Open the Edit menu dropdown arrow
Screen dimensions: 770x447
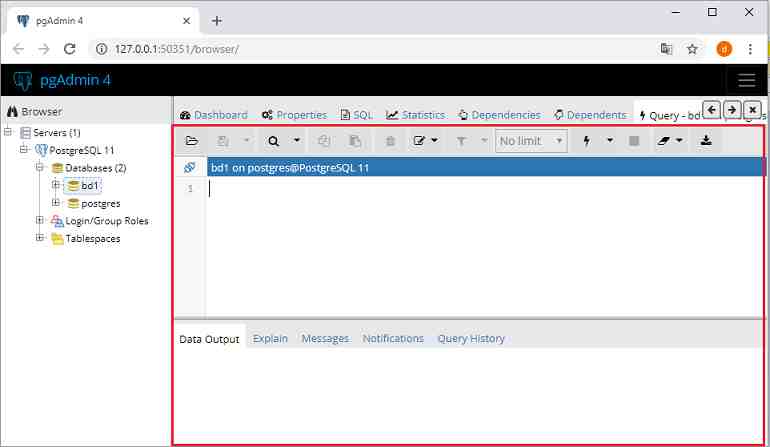pos(435,140)
